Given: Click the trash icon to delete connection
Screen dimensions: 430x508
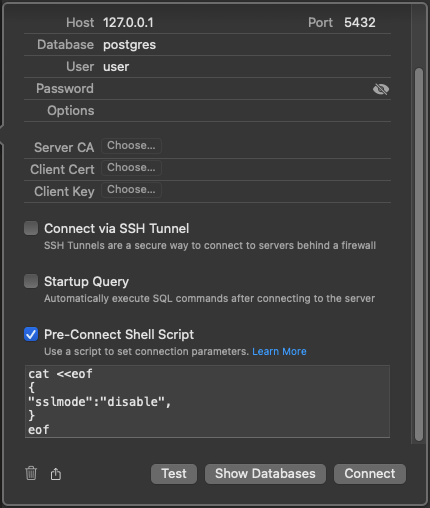Looking at the screenshot, I should pos(31,473).
